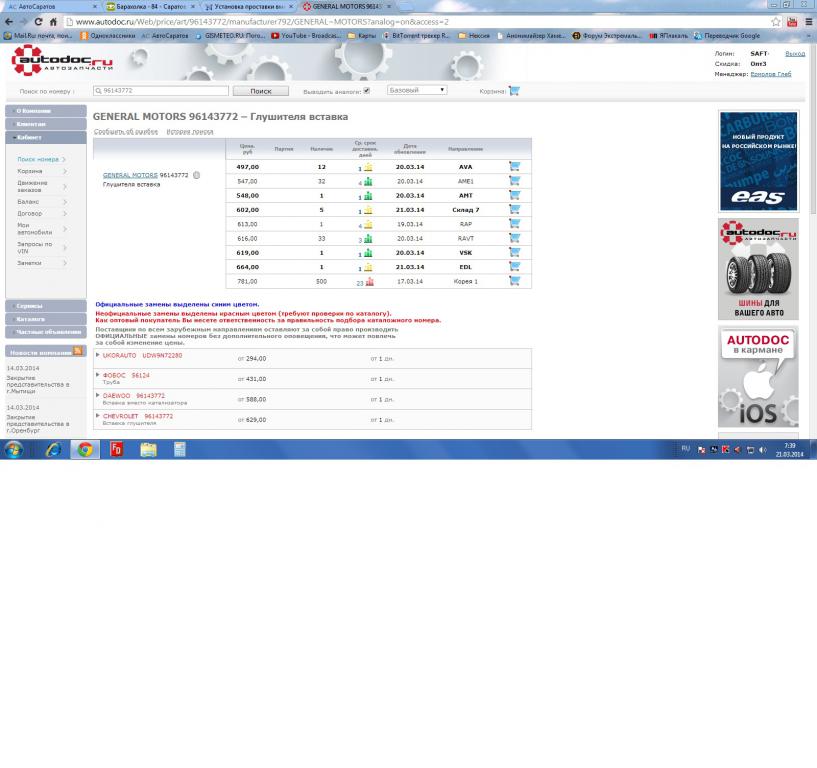The height and width of the screenshot is (768, 817).
Task: Expand the О Компании sidebar section
Action: coord(46,111)
